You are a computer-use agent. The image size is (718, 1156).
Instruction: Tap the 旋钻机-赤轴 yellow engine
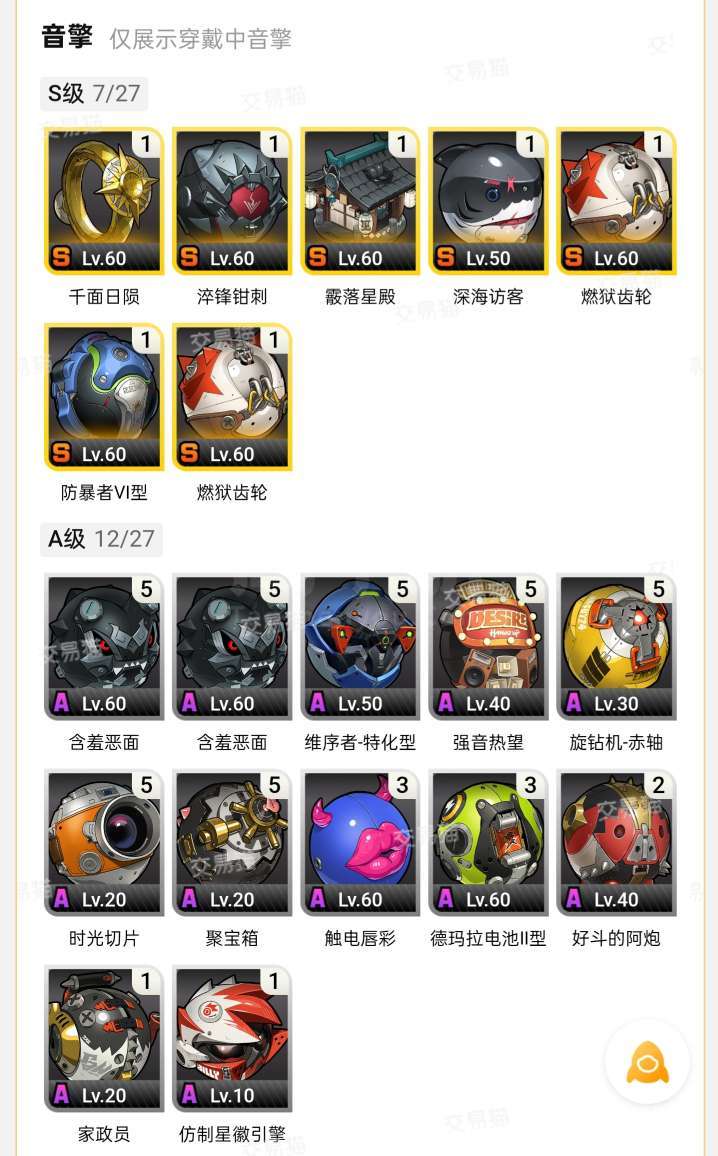click(x=616, y=647)
